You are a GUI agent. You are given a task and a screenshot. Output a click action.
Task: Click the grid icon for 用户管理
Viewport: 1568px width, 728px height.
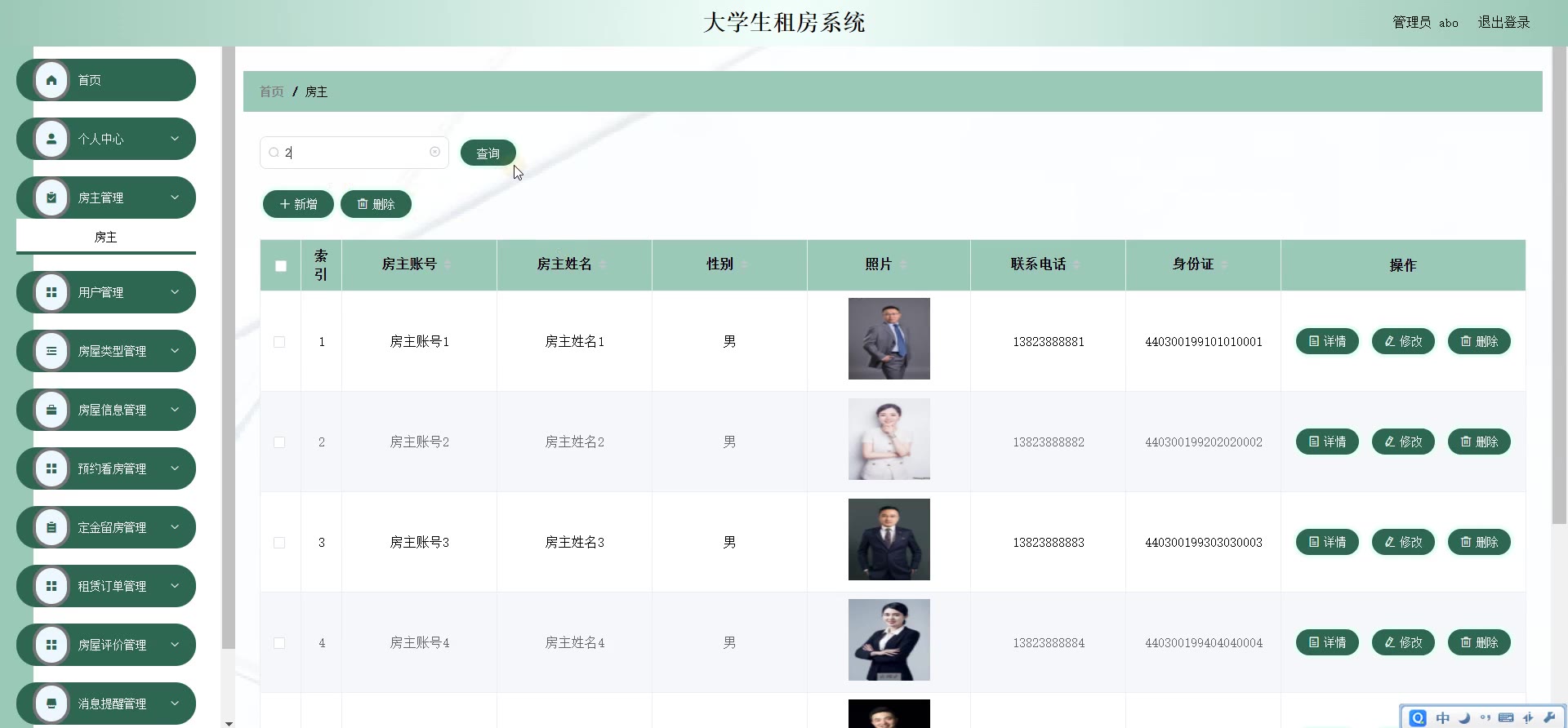[x=51, y=292]
